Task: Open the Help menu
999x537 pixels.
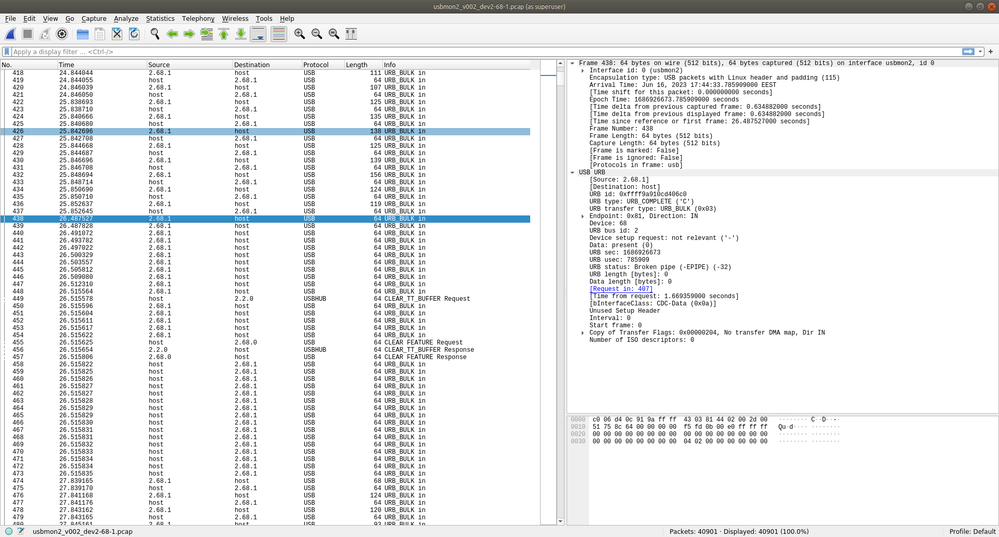Action: (287, 18)
